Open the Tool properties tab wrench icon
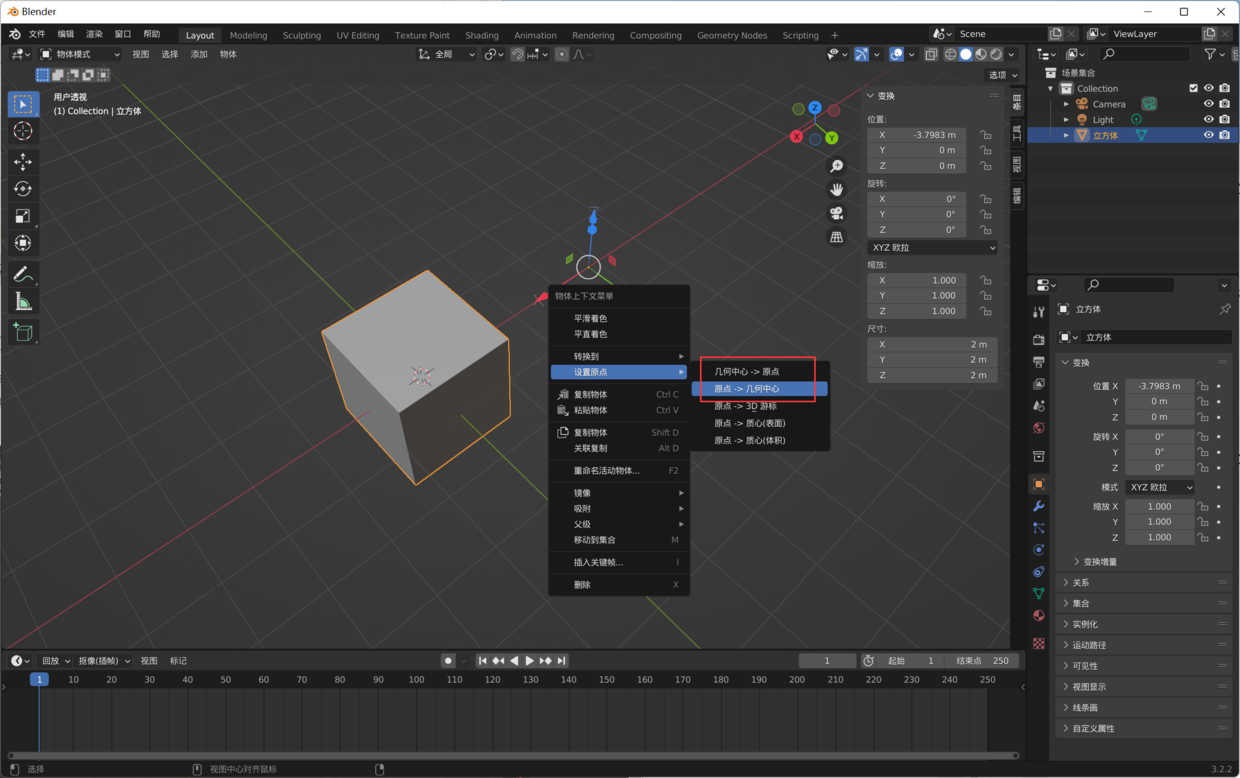 pyautogui.click(x=1039, y=312)
